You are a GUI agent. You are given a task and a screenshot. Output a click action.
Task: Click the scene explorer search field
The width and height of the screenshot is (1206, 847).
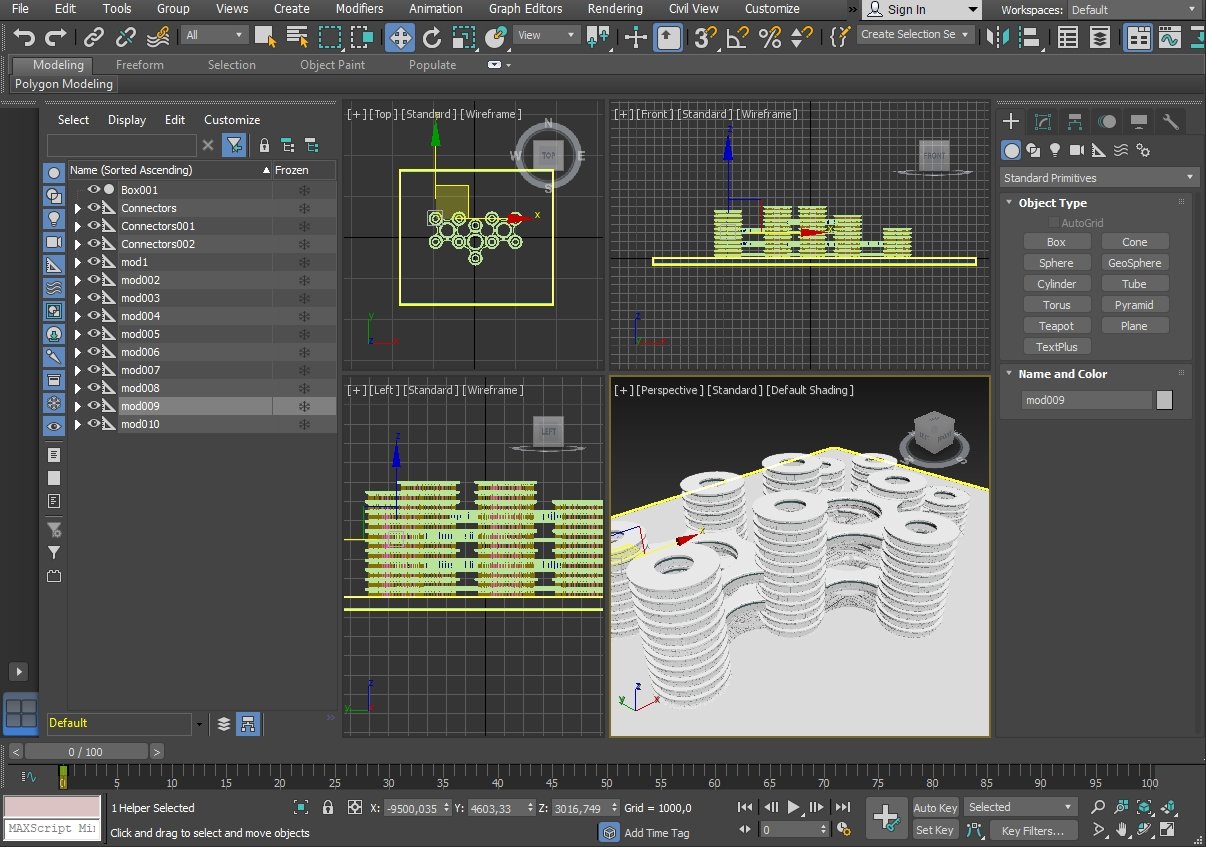tap(123, 145)
